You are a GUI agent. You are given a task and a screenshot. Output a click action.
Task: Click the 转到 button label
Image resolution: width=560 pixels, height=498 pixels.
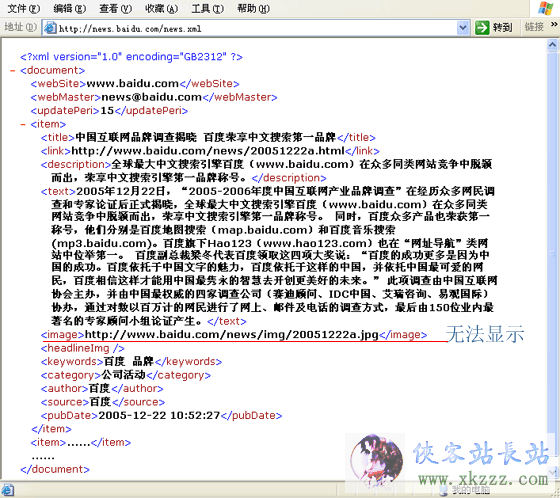click(x=502, y=28)
